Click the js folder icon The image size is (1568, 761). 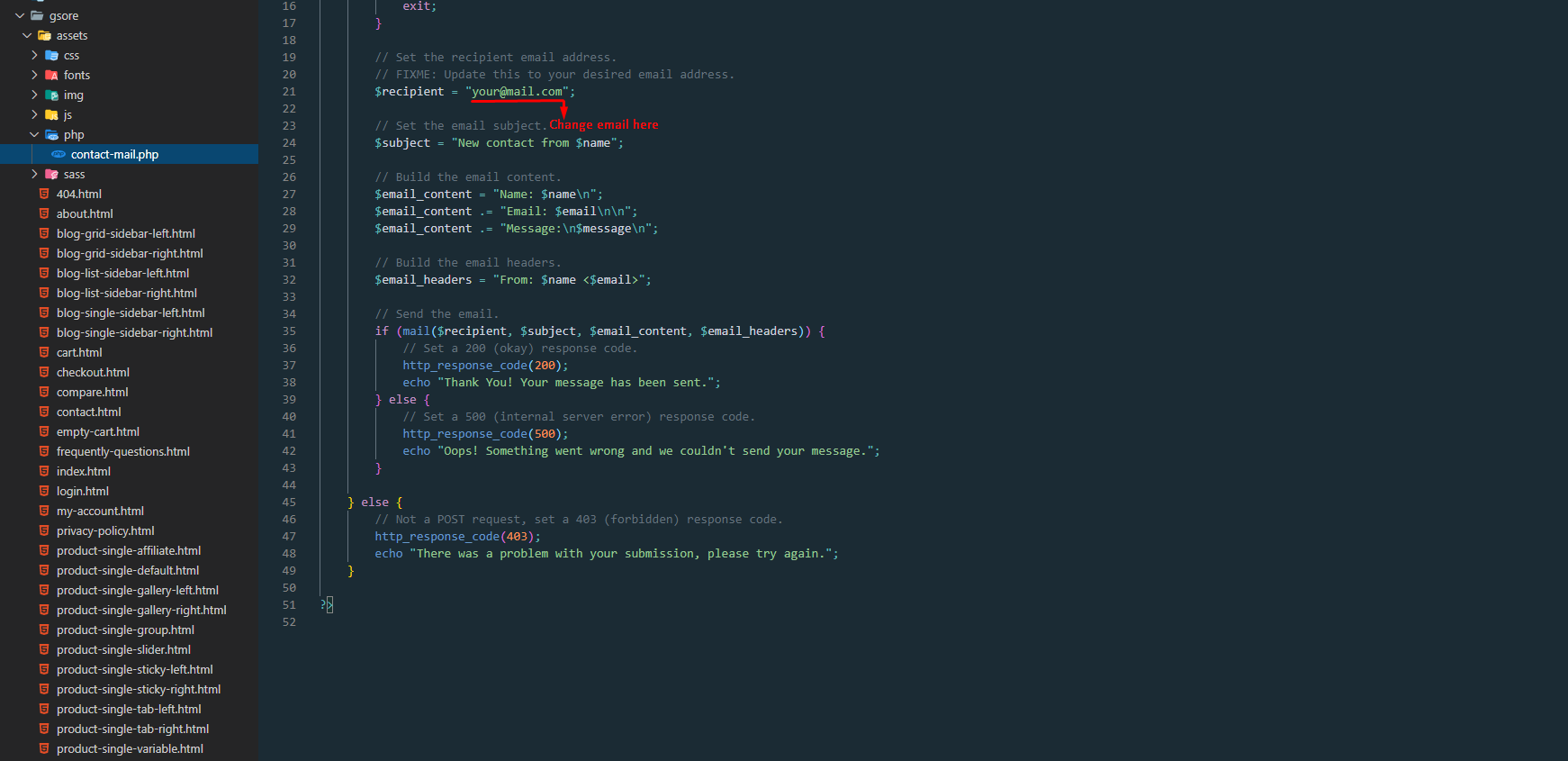pos(52,115)
